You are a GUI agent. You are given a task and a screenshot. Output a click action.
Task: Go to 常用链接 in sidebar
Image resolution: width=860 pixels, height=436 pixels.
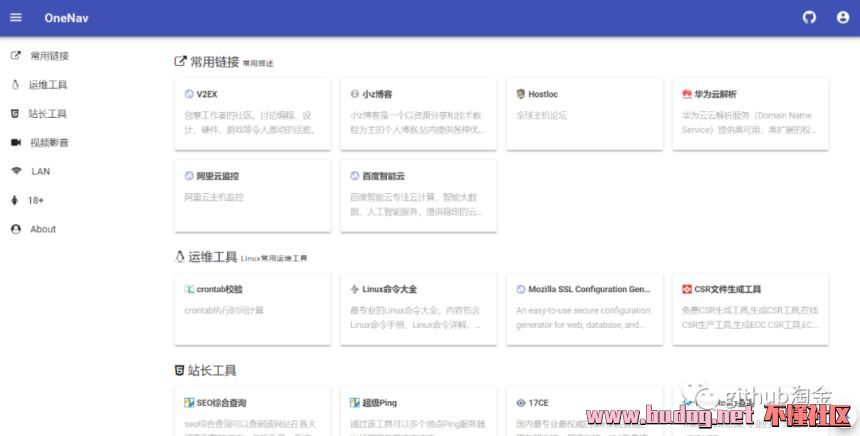49,56
